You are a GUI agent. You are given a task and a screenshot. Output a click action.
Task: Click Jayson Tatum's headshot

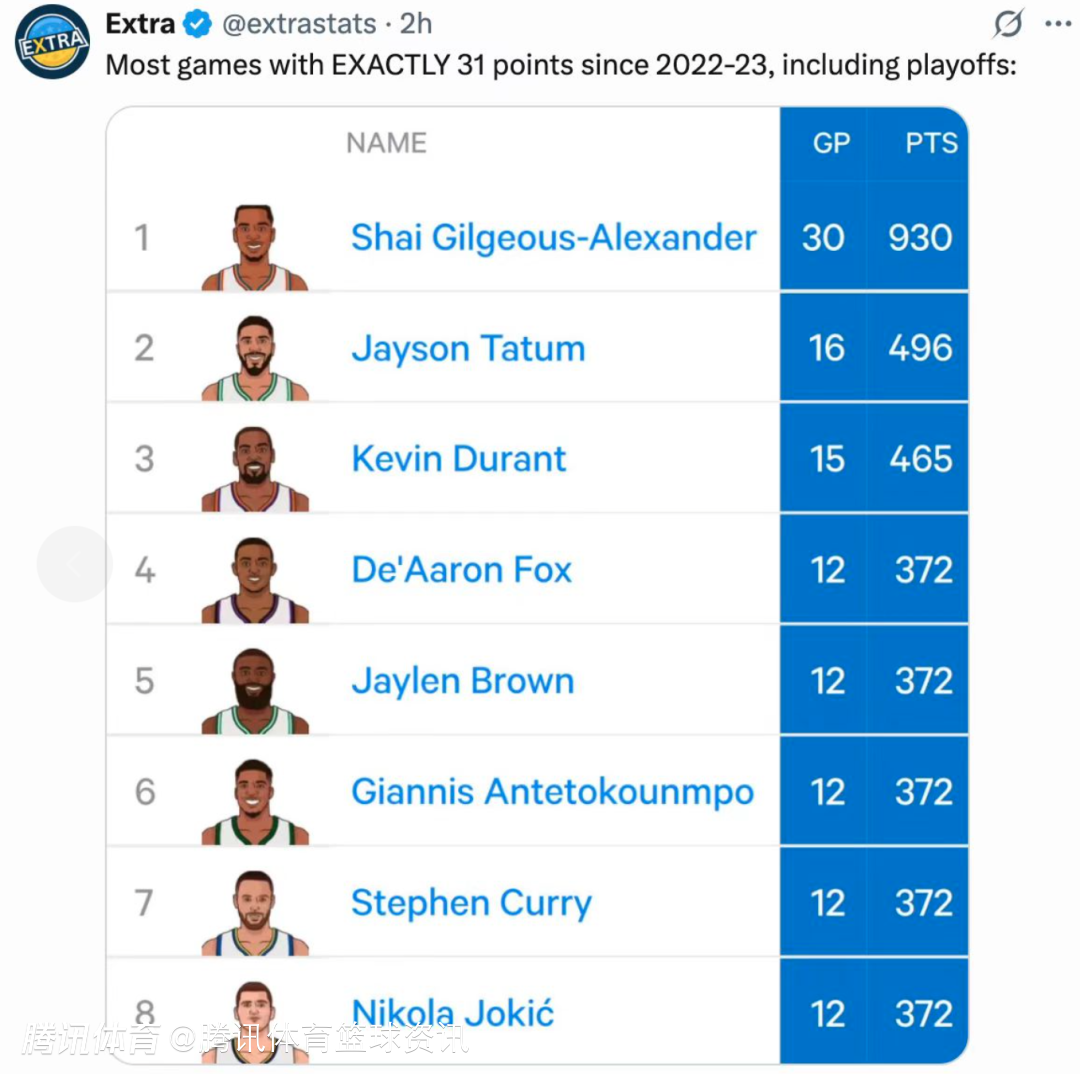tap(254, 358)
